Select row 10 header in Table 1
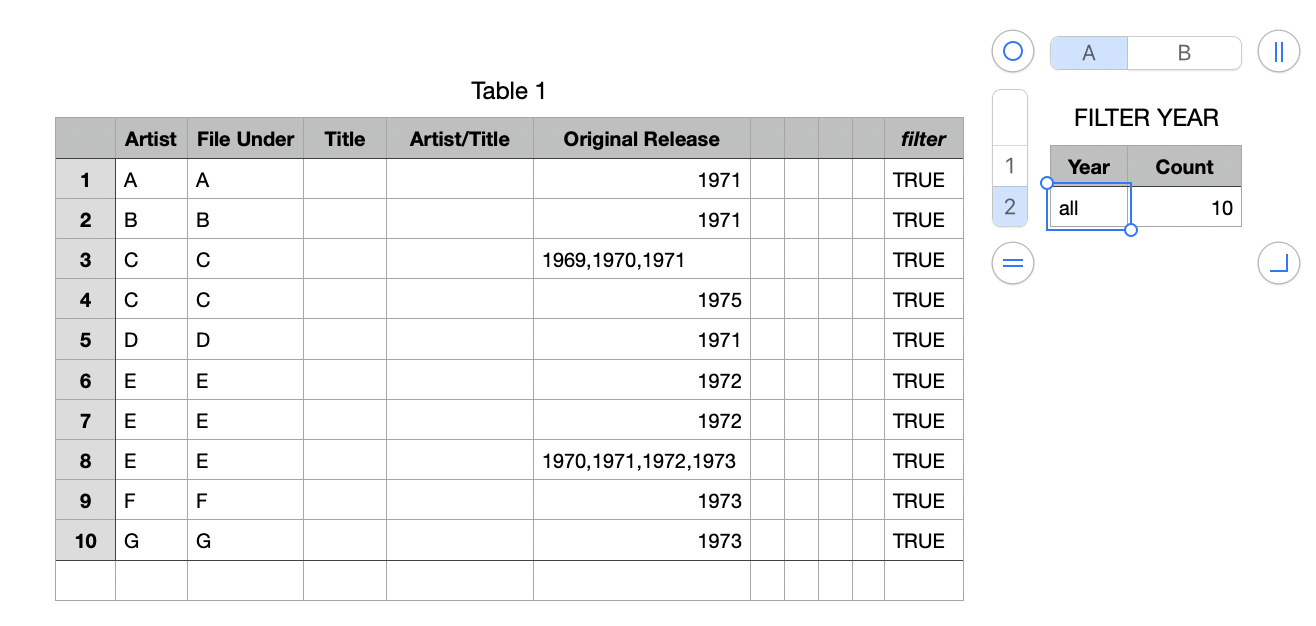 (x=86, y=541)
